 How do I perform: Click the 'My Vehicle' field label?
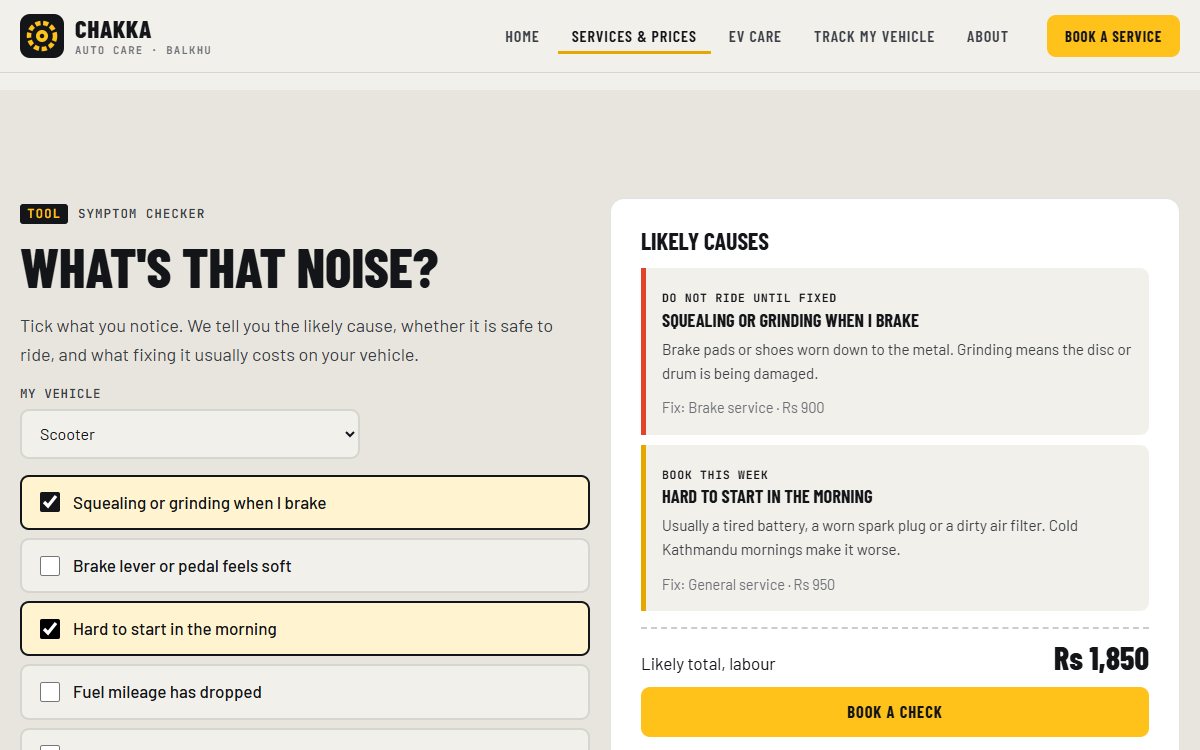point(60,394)
